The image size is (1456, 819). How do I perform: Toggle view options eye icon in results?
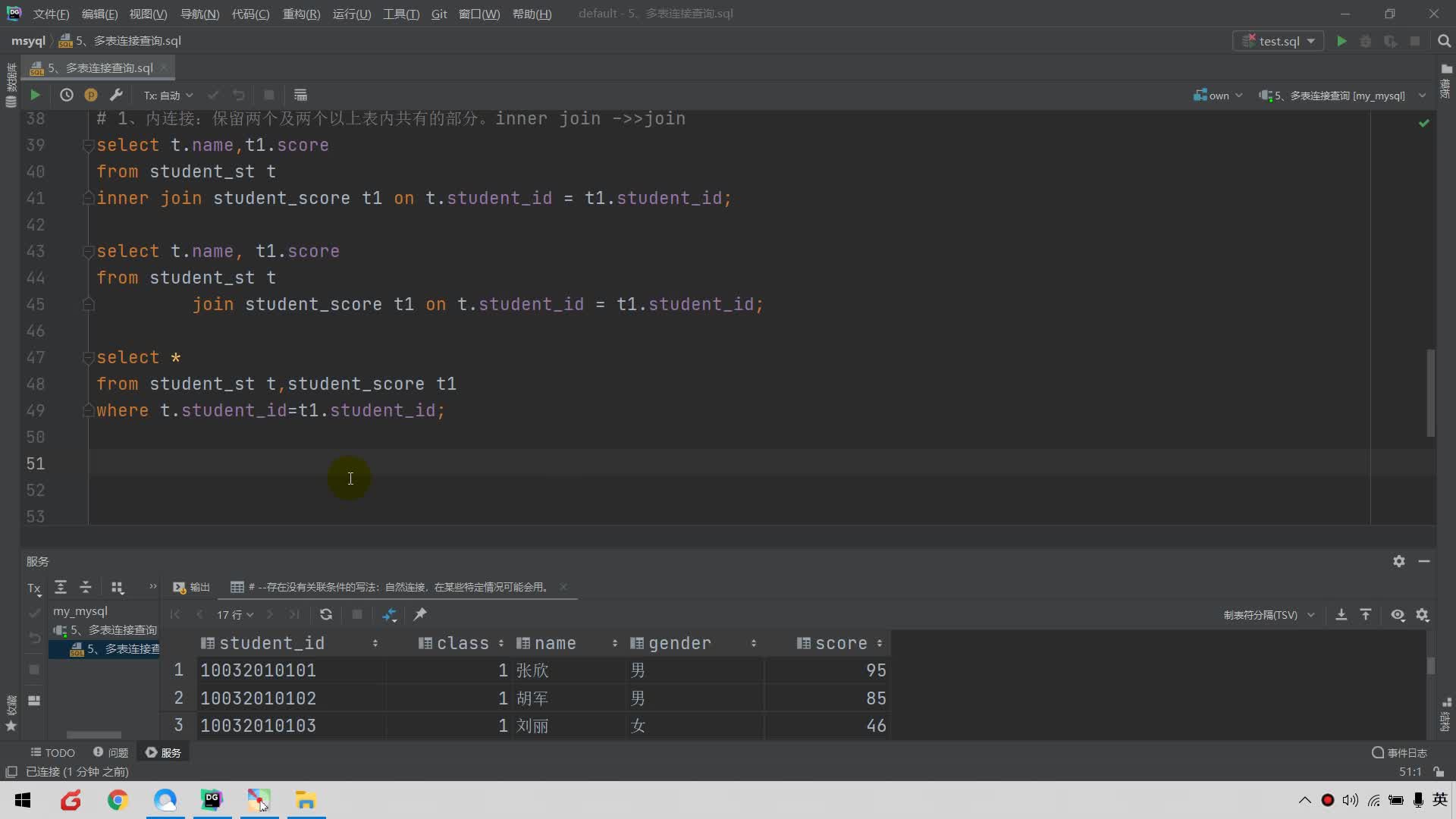pyautogui.click(x=1398, y=615)
